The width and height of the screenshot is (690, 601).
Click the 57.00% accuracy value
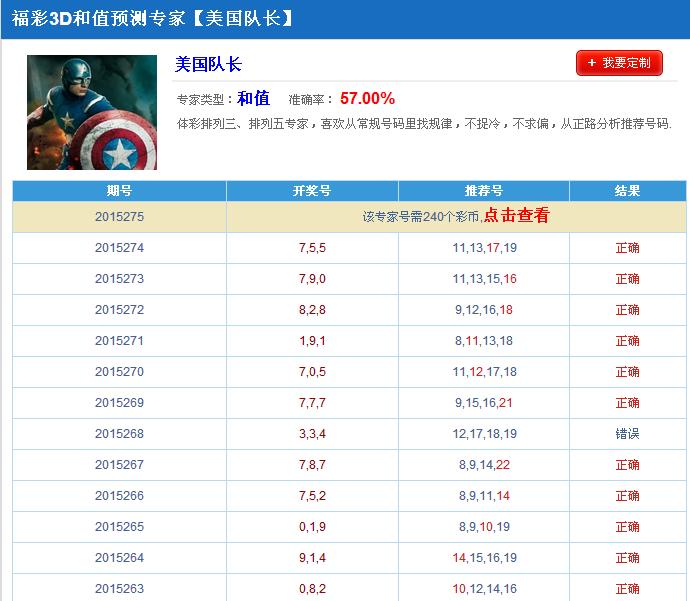[x=367, y=98]
